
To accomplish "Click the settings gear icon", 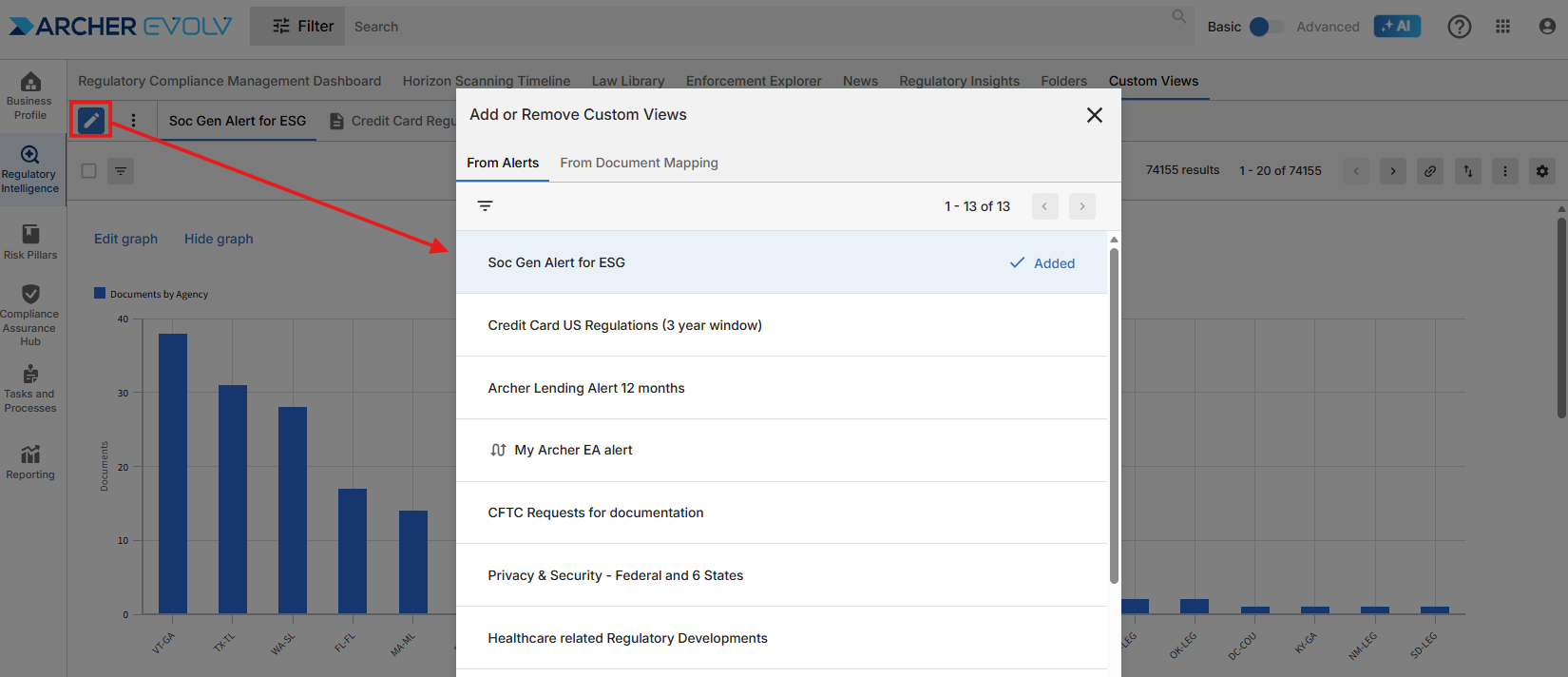I will (x=1541, y=171).
